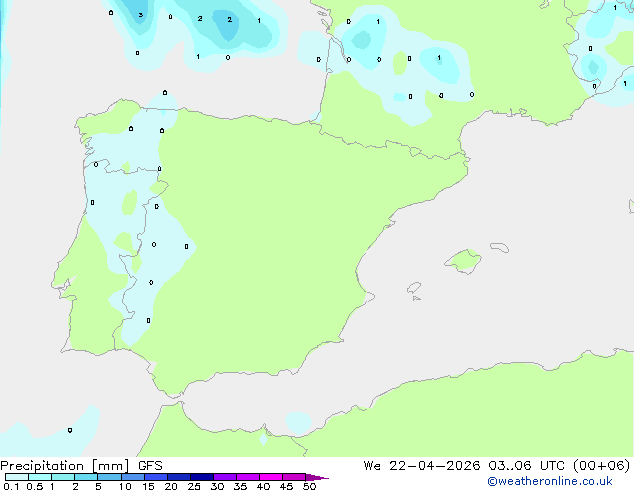Click the '50' legend scale label
This screenshot has height=490, width=634.
309,486
